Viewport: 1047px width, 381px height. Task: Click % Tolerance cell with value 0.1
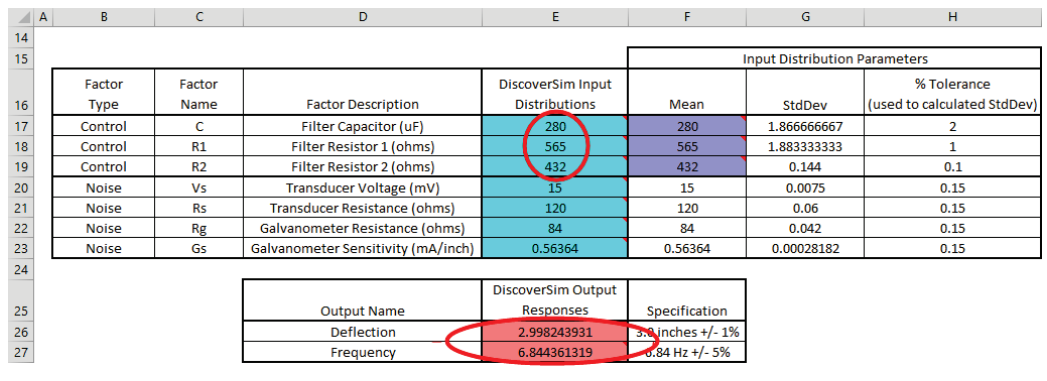(x=952, y=167)
